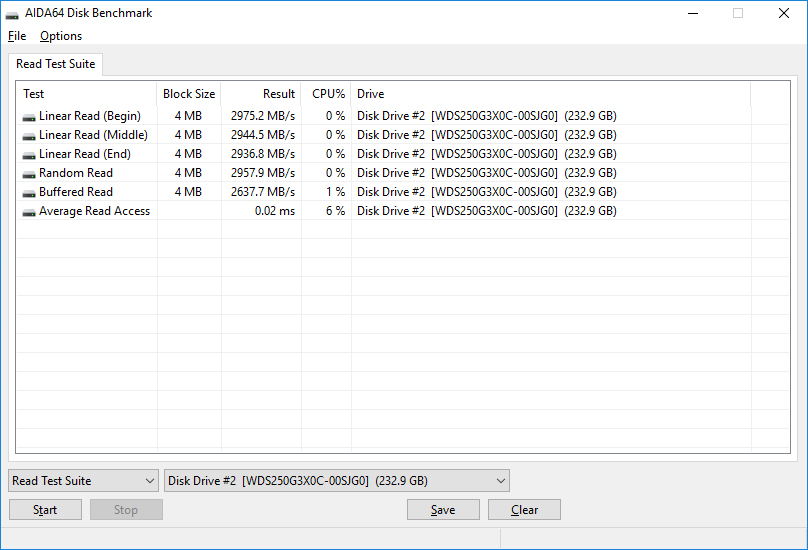Click the 4 MB block size in Buffered Read row
This screenshot has height=550, width=808.
pos(188,192)
